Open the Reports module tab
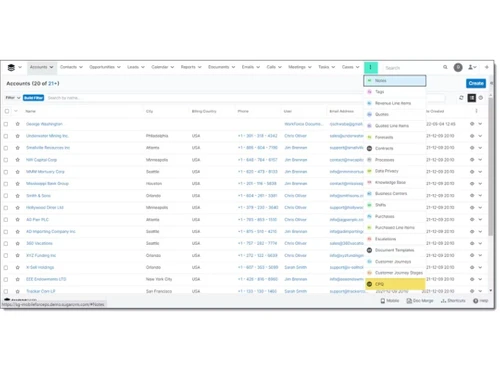500x375 pixels. (x=188, y=67)
